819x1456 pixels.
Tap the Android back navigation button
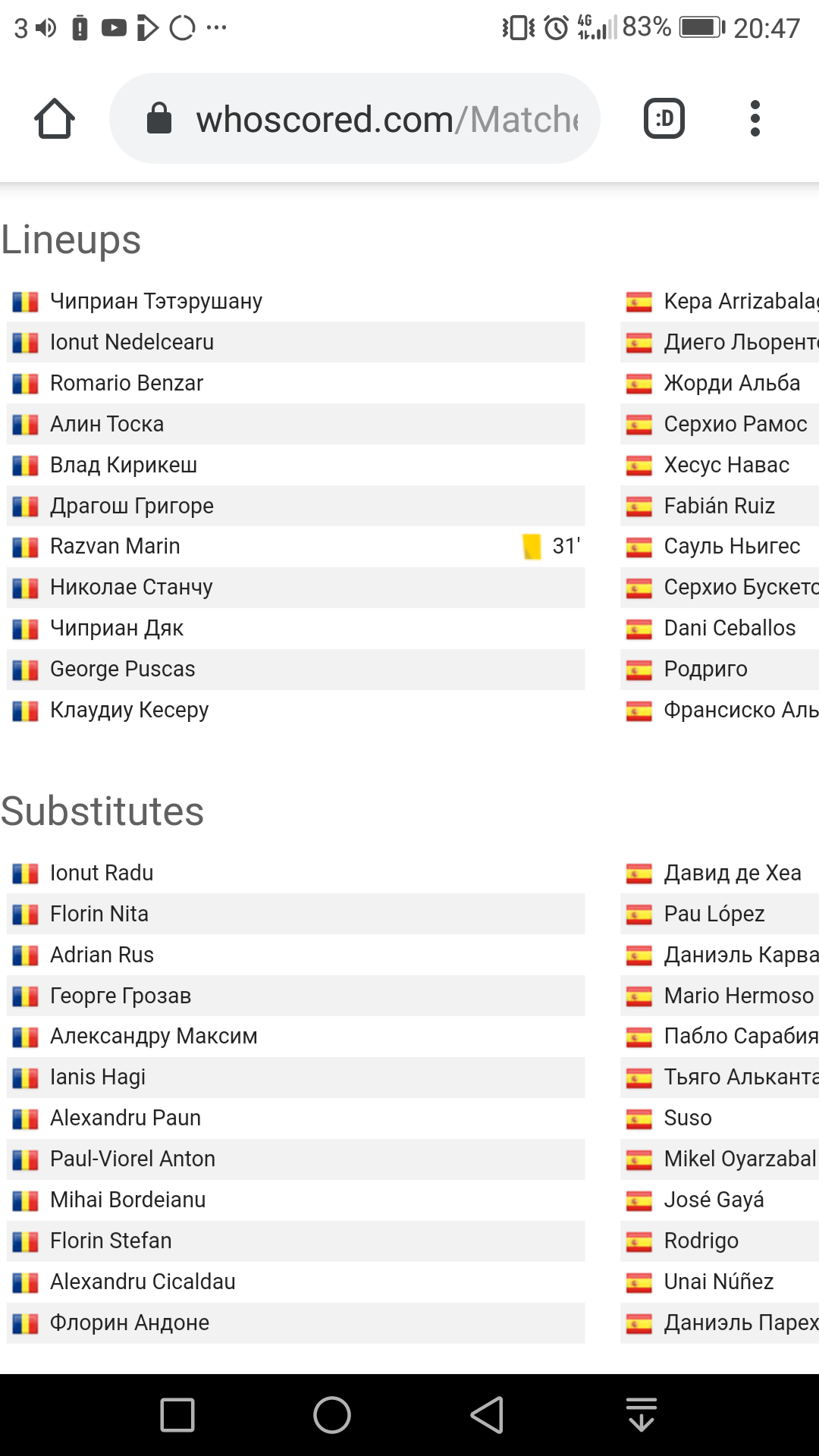(487, 1415)
